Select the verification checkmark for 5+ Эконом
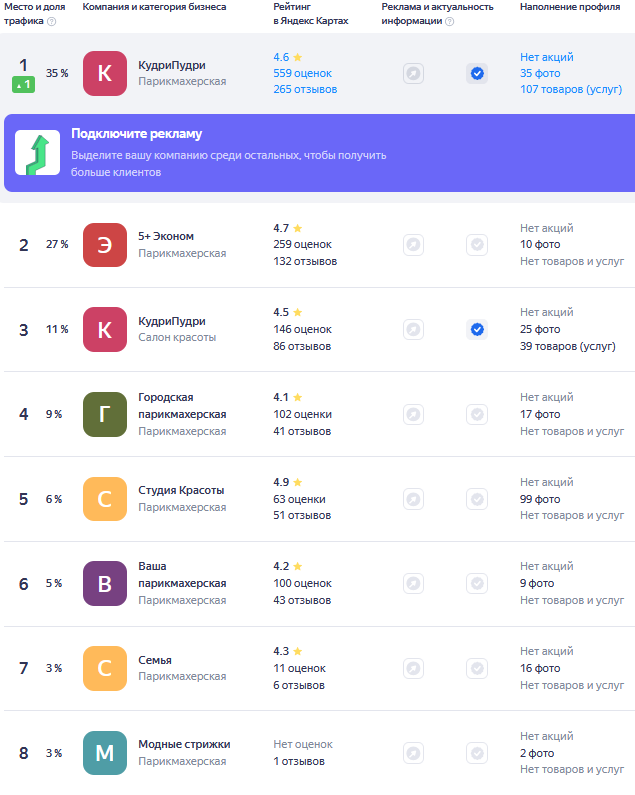Screen dimensions: 635x795 (477, 245)
